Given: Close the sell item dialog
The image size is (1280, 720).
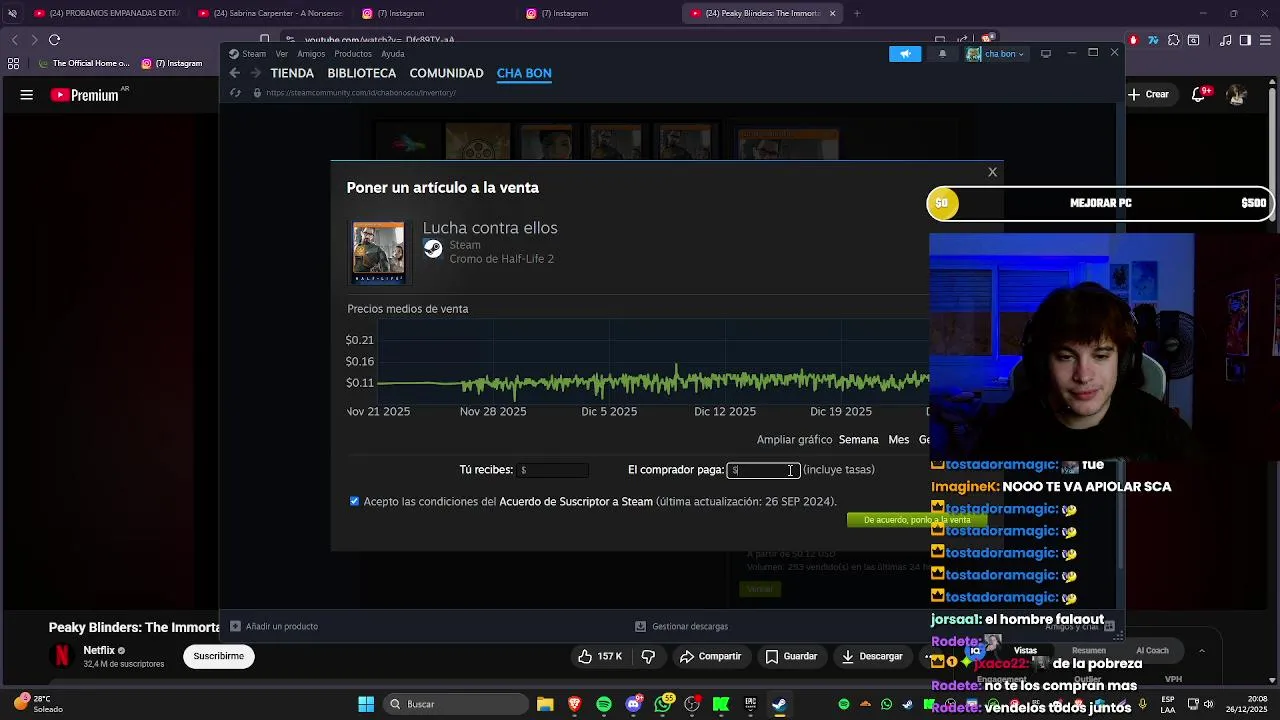Looking at the screenshot, I should coord(992,172).
